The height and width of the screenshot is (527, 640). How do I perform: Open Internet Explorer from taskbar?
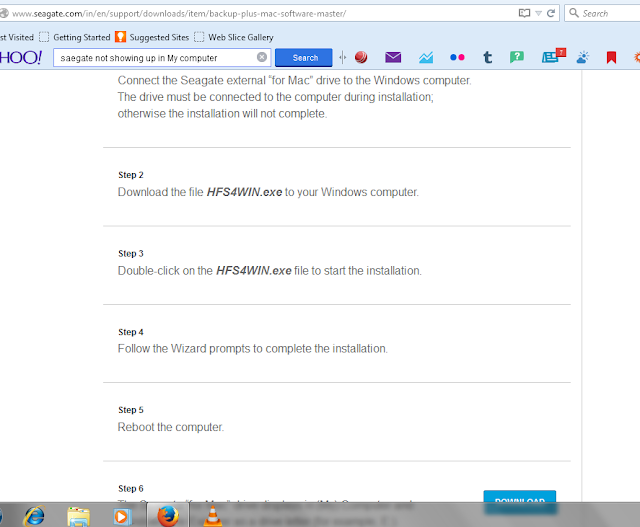(35, 515)
